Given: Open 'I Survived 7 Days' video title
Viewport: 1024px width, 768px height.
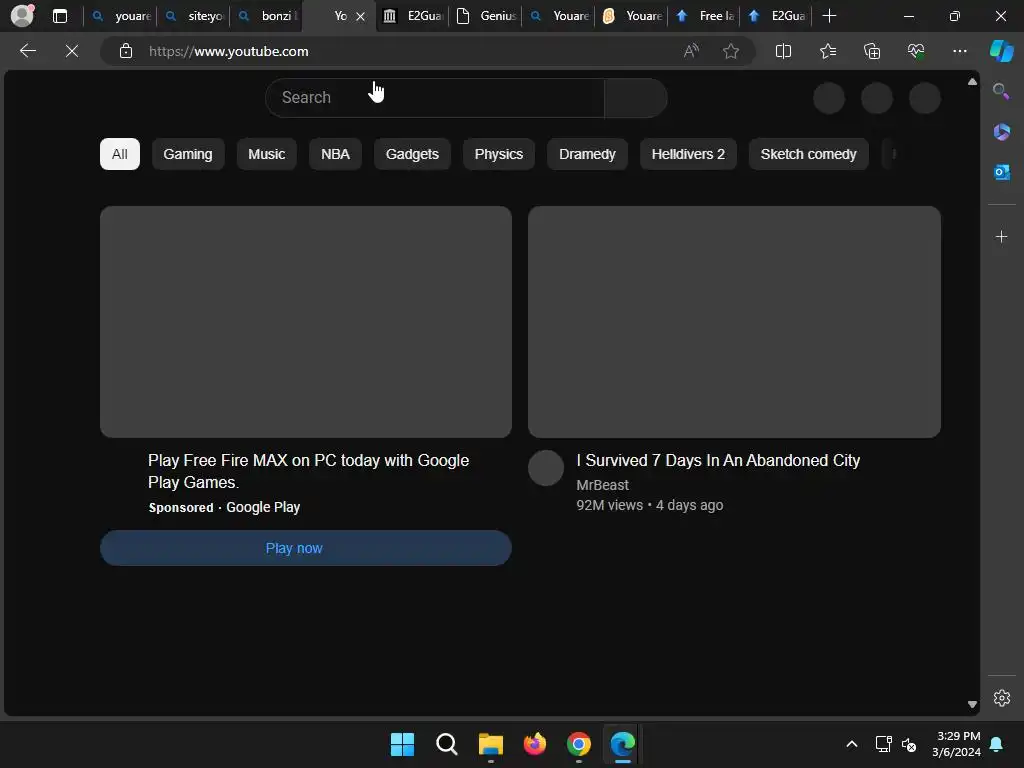Looking at the screenshot, I should [x=718, y=460].
